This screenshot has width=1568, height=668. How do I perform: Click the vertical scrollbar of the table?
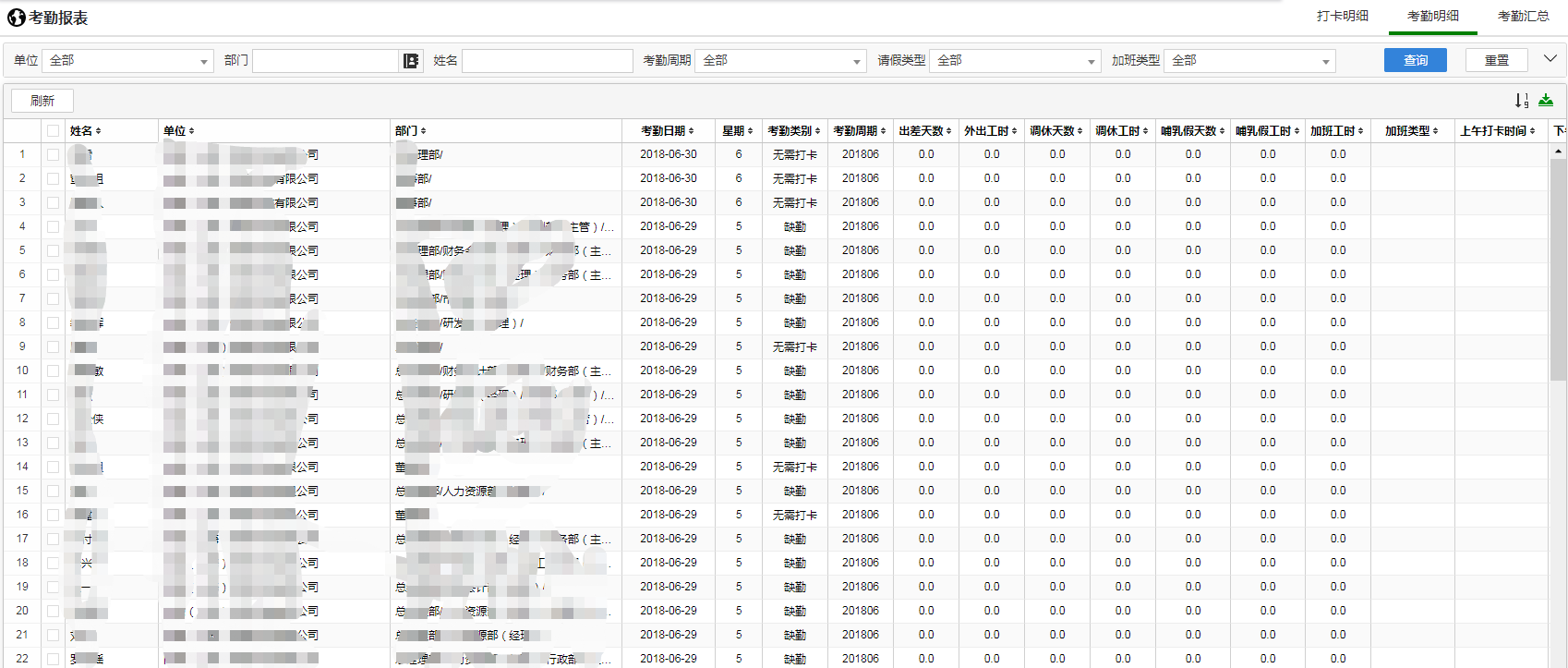click(1558, 268)
